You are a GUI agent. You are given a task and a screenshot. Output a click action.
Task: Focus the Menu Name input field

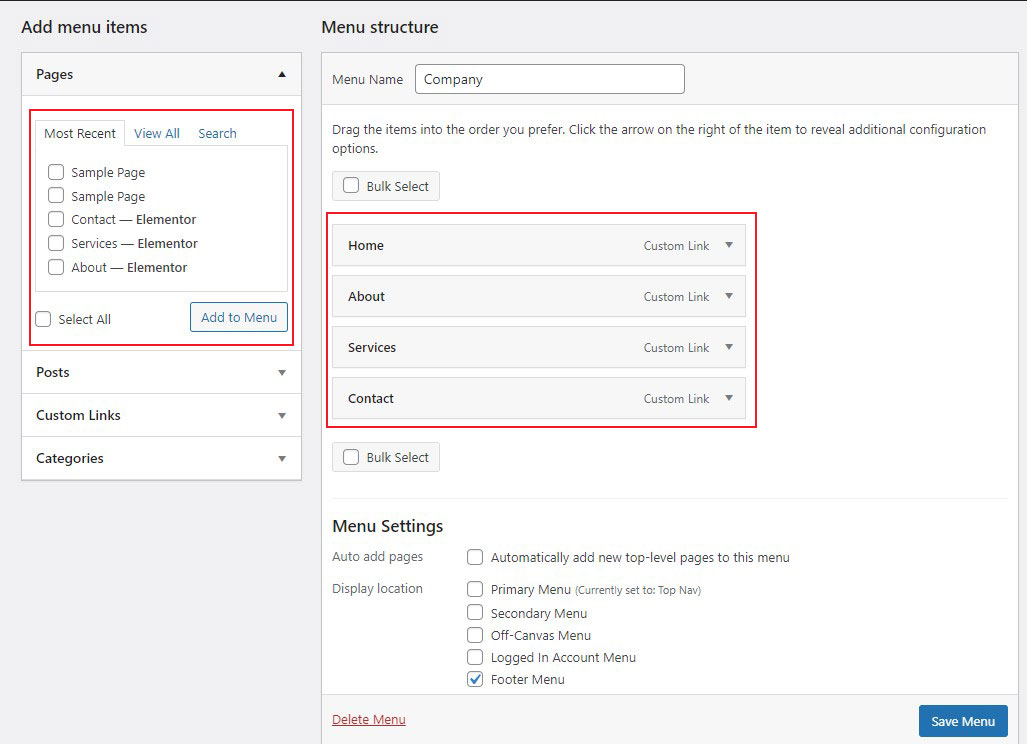tap(550, 79)
